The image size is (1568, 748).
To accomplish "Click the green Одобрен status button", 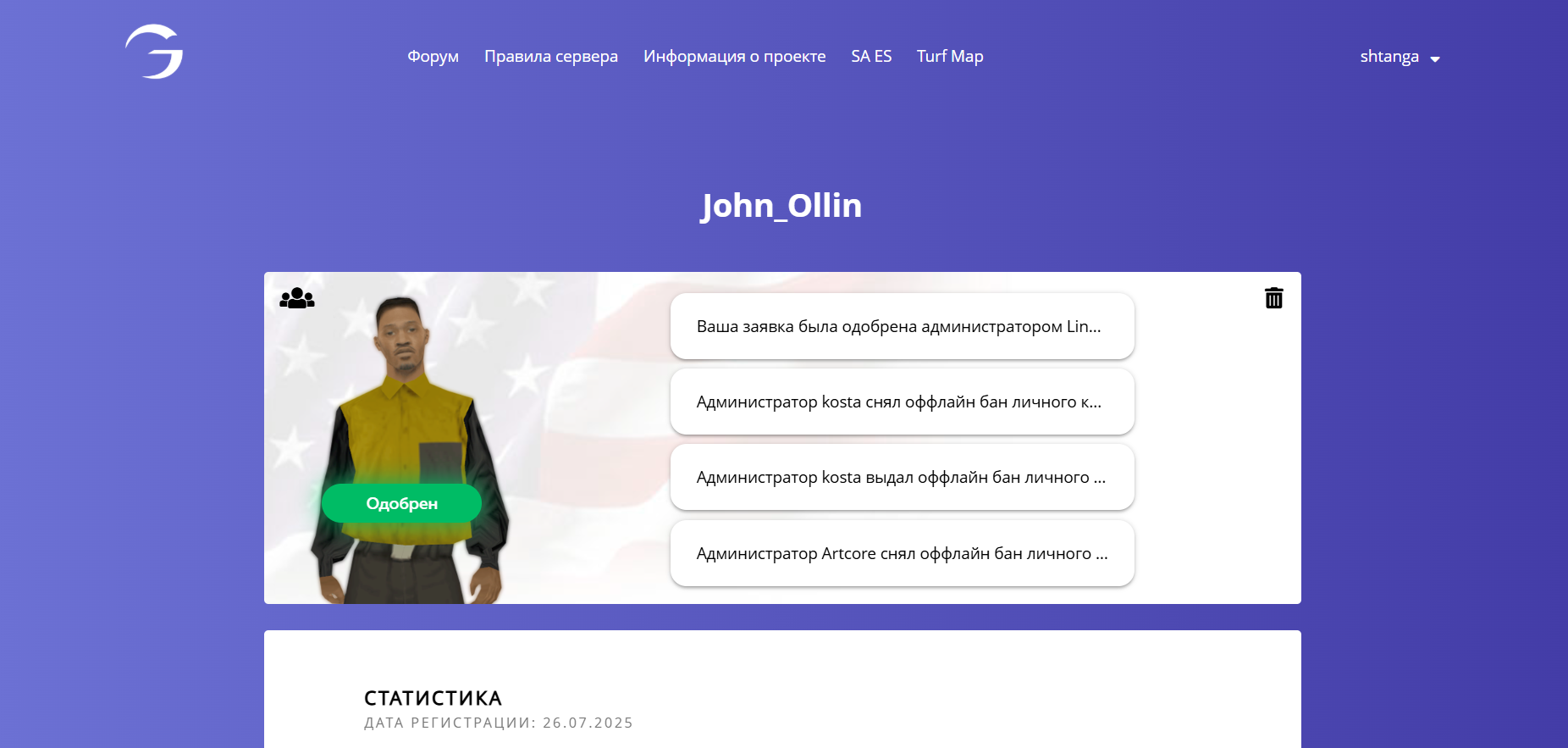I will coord(401,503).
